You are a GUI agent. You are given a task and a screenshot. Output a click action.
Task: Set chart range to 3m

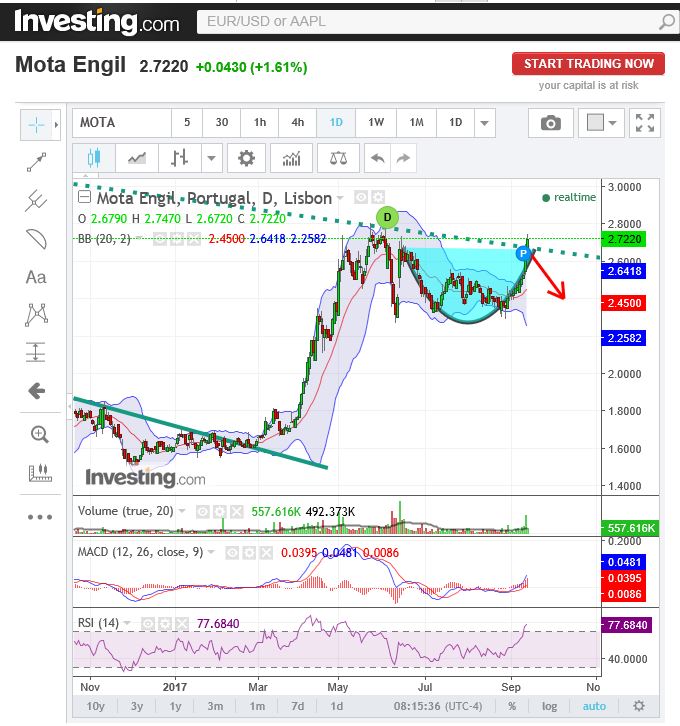(x=215, y=706)
